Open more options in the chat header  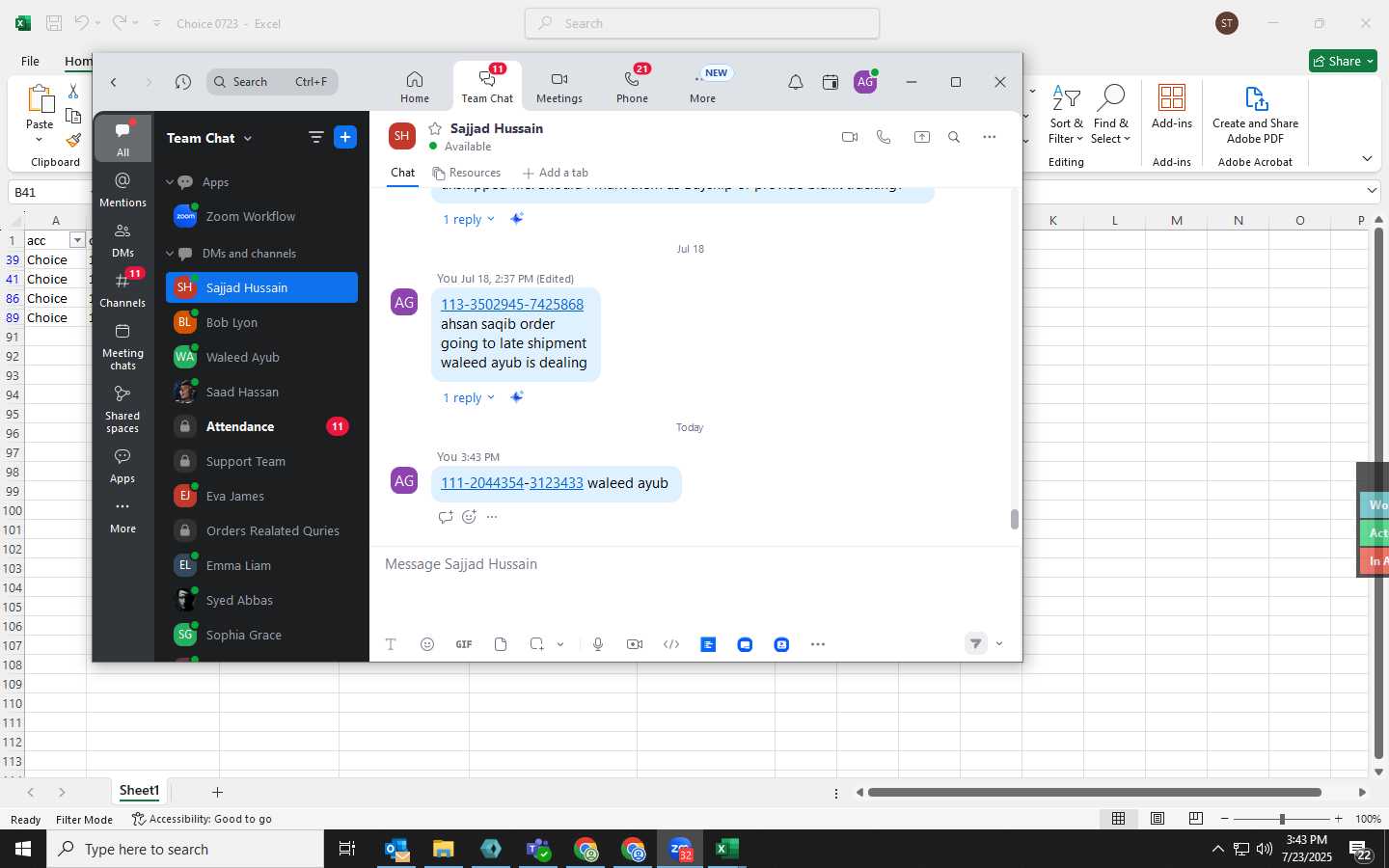(990, 137)
